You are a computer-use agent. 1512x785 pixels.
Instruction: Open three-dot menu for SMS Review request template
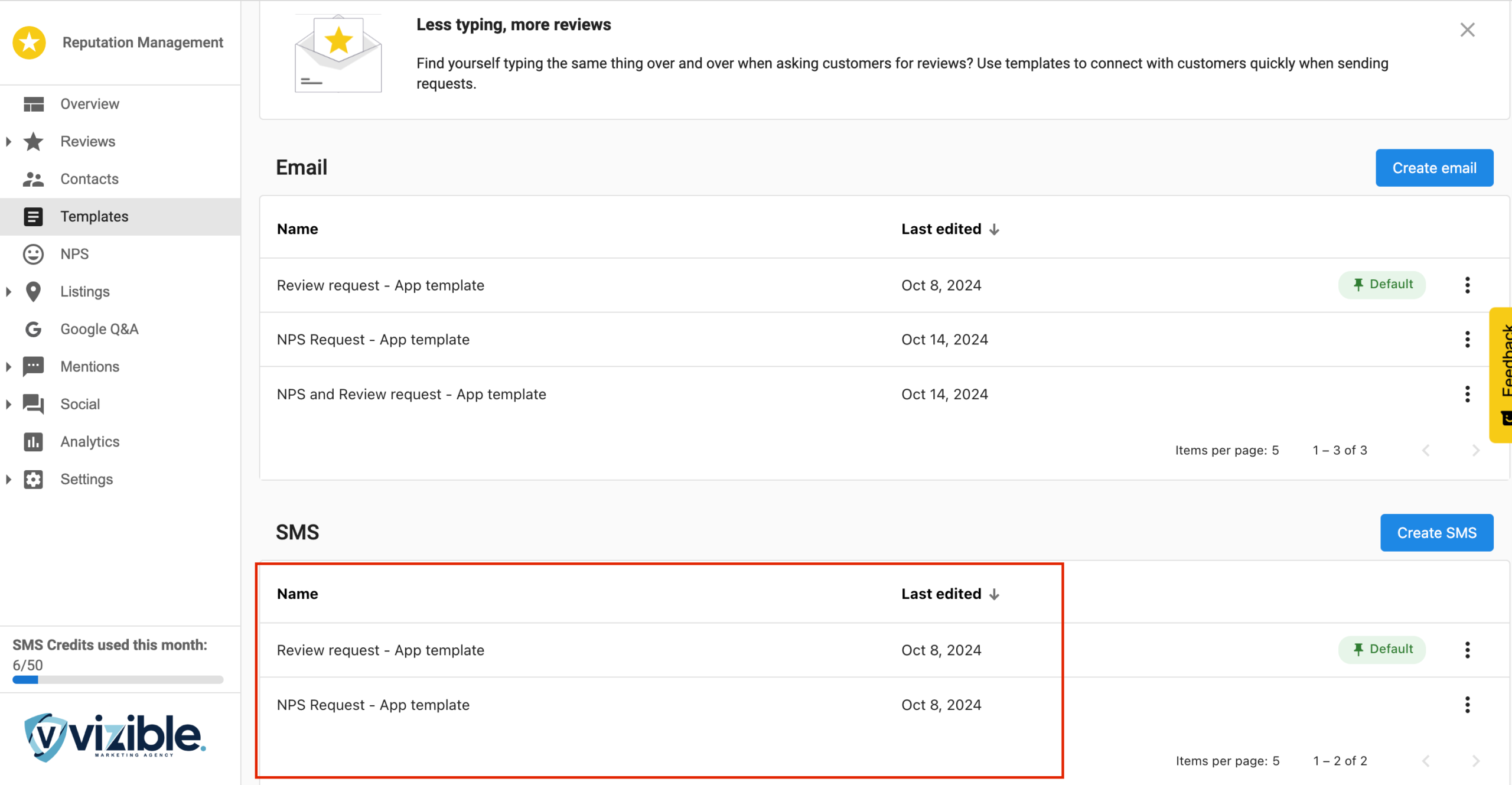pos(1467,650)
